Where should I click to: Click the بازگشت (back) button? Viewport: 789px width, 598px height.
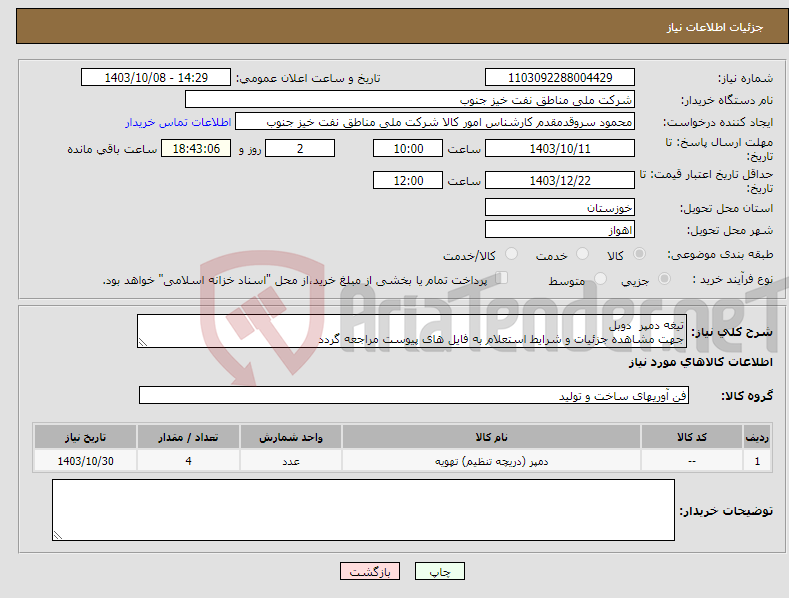pyautogui.click(x=370, y=571)
